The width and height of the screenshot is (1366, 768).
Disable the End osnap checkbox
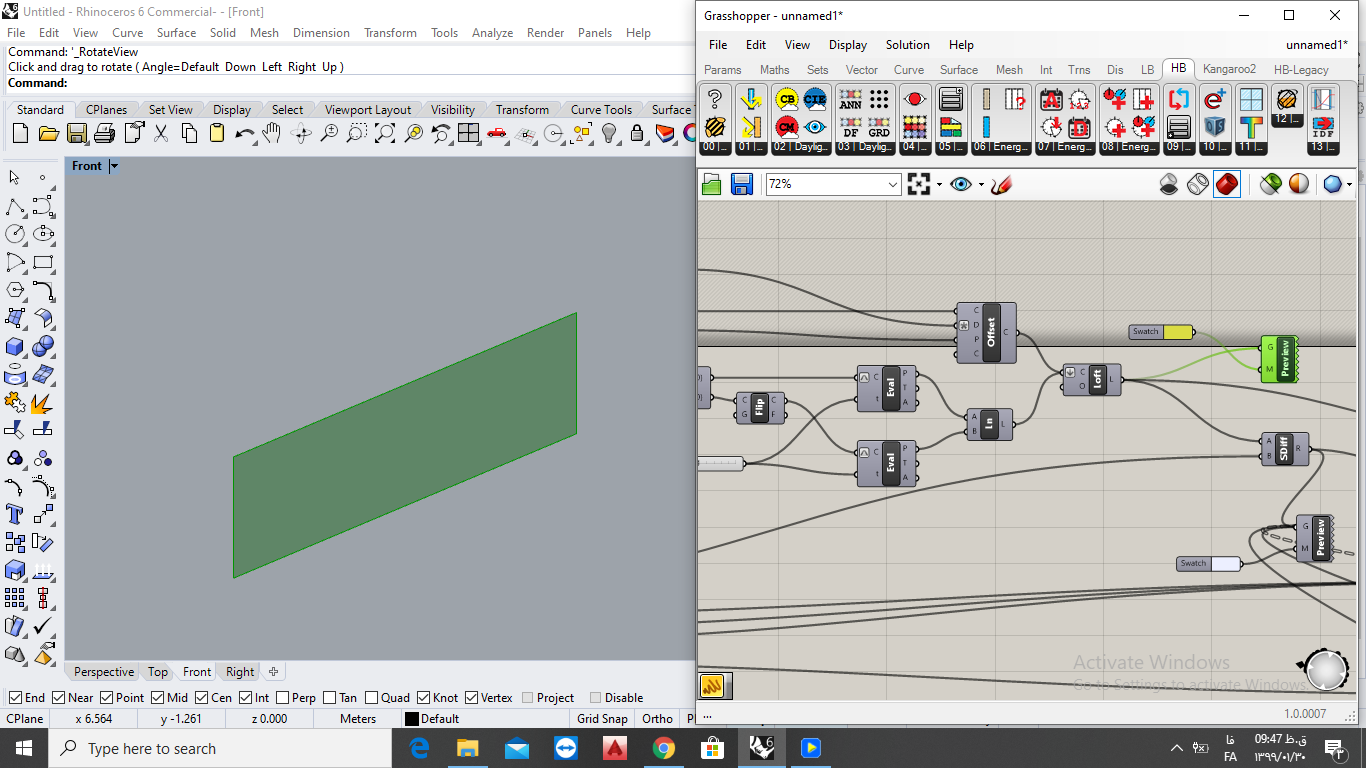(14, 698)
